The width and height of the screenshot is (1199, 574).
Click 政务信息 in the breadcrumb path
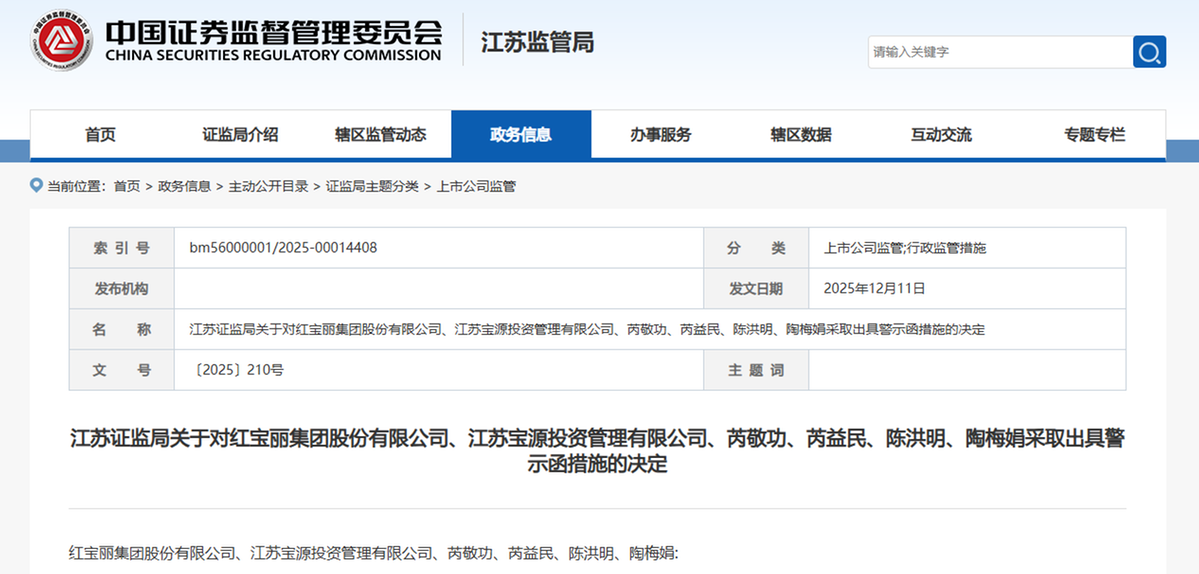pyautogui.click(x=184, y=186)
